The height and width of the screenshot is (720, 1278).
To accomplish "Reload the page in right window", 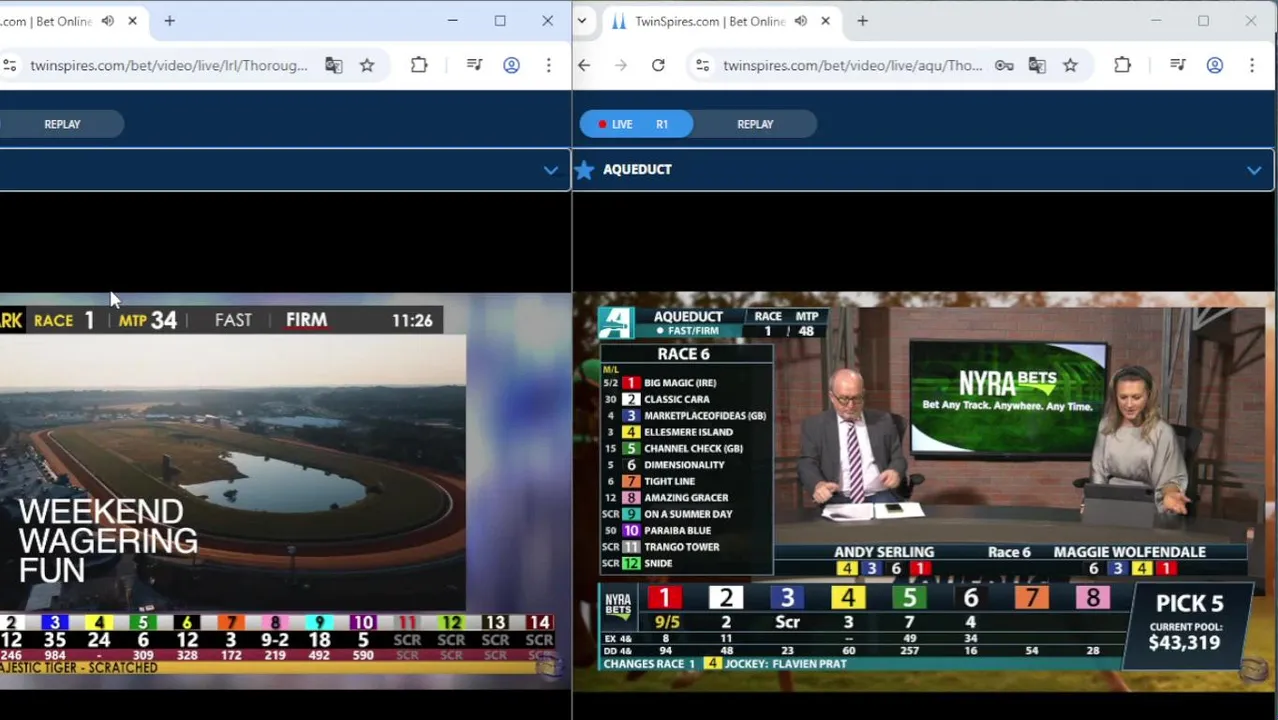I will pyautogui.click(x=658, y=65).
